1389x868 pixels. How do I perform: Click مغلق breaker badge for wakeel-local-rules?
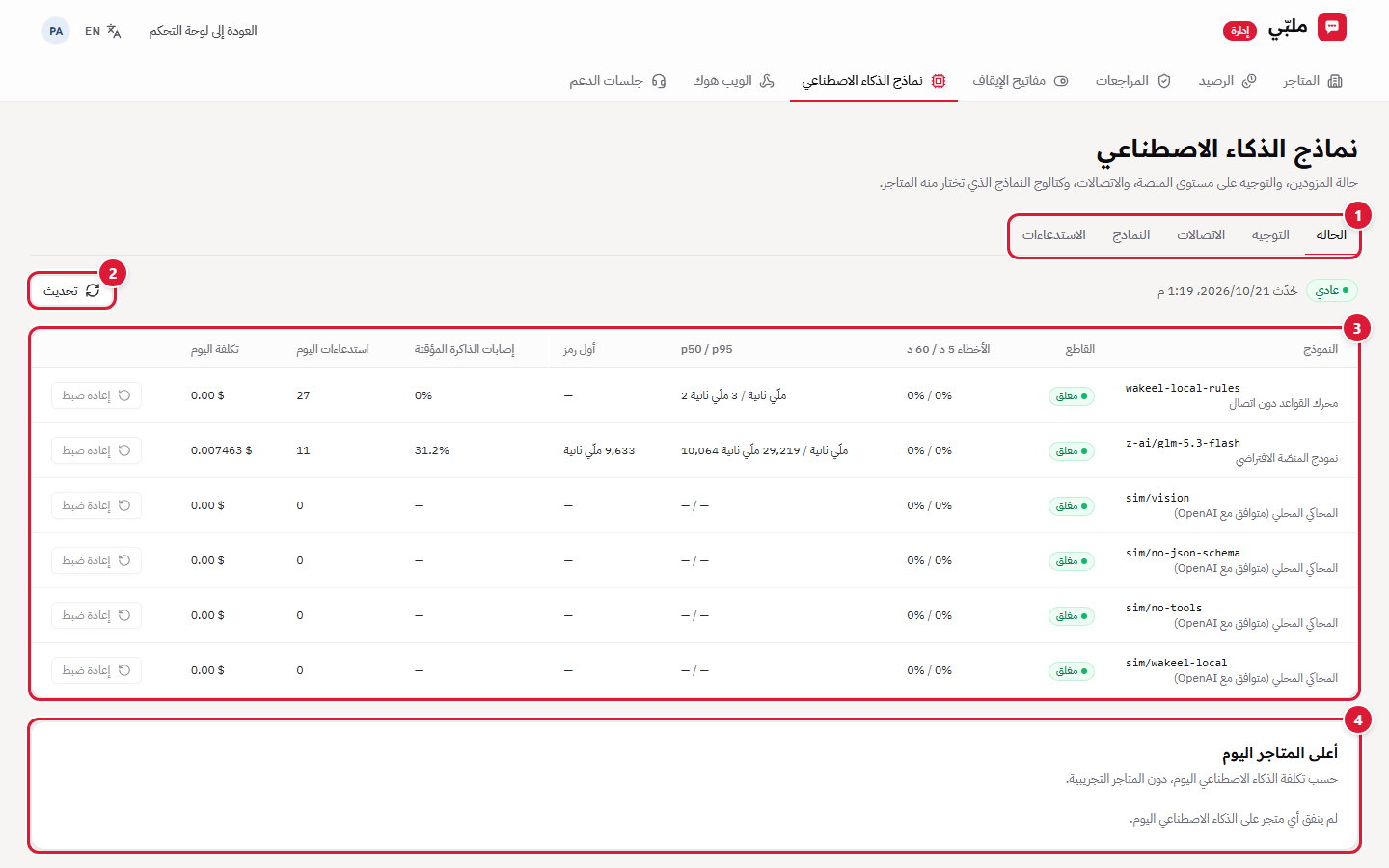[x=1072, y=396]
